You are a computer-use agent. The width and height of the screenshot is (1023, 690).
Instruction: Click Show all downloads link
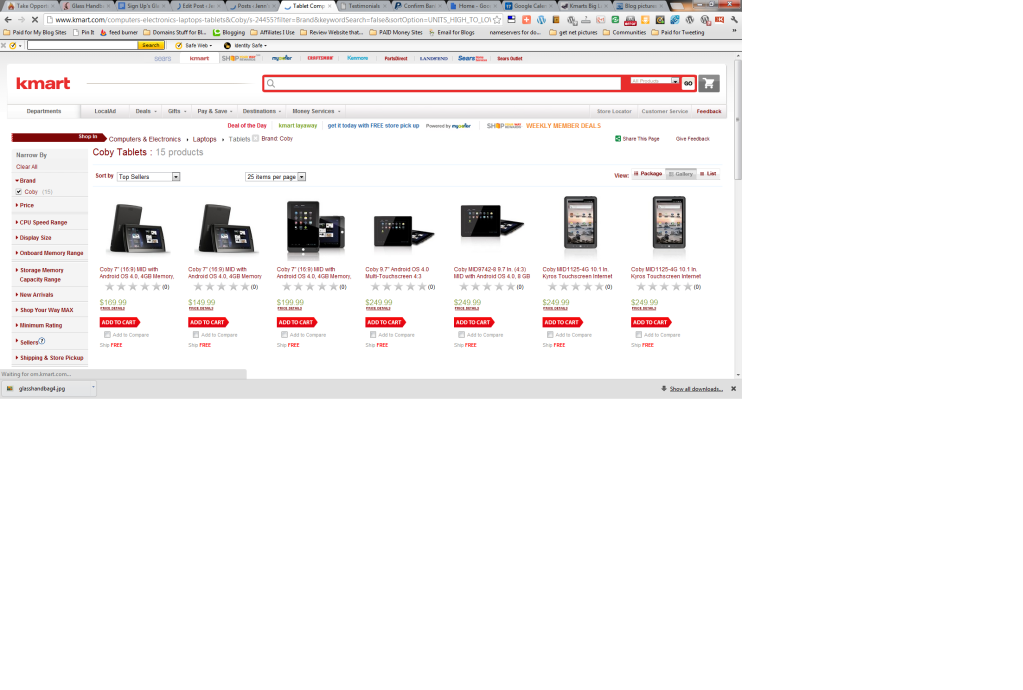696,389
